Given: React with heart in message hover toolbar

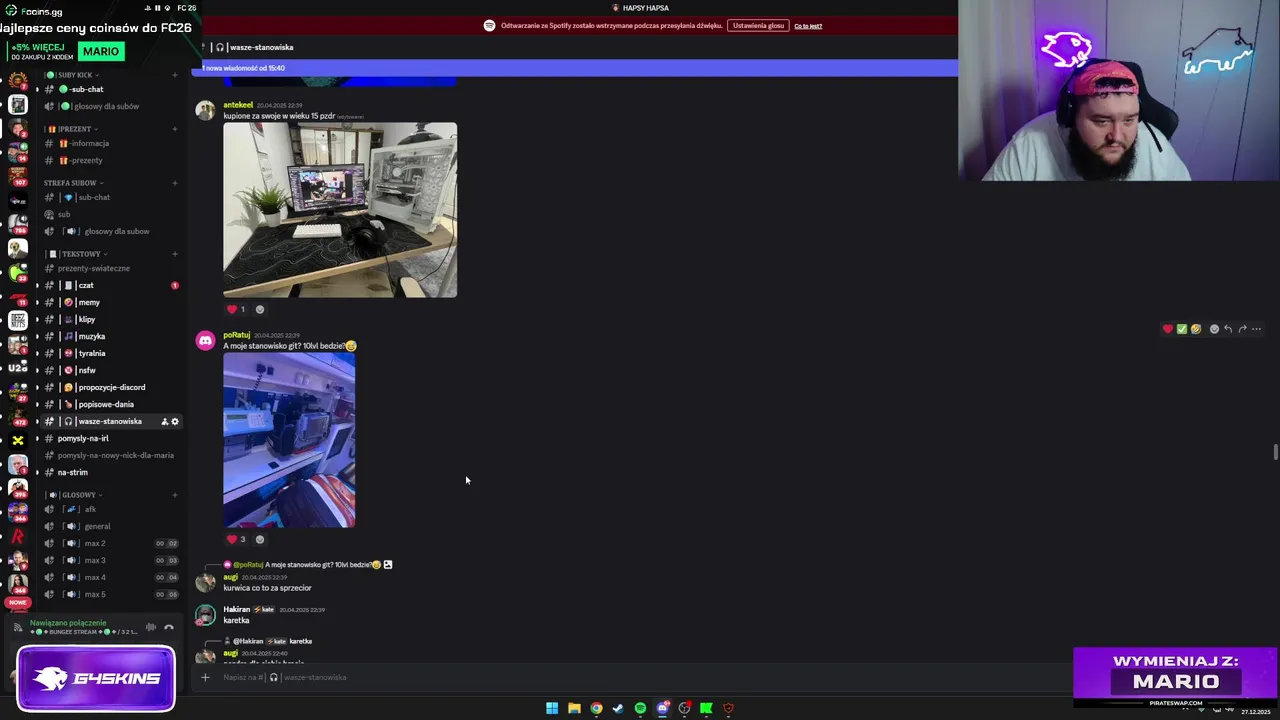Looking at the screenshot, I should coord(1167,329).
